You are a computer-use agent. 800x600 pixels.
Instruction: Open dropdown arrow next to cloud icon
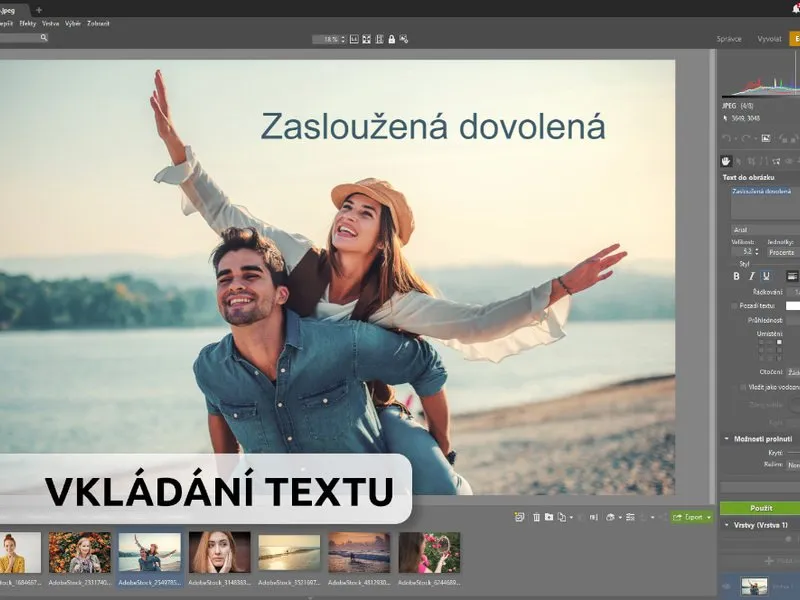pos(619,517)
